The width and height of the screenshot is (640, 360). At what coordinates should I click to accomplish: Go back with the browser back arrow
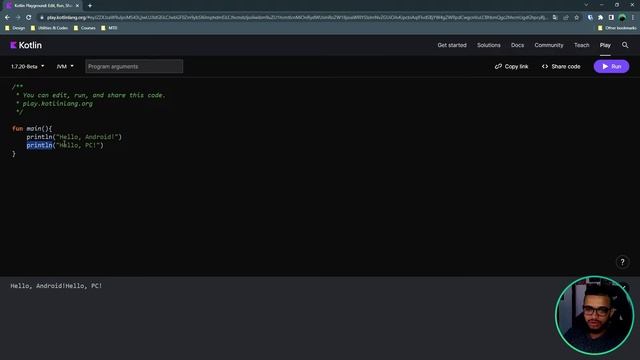pyautogui.click(x=7, y=18)
